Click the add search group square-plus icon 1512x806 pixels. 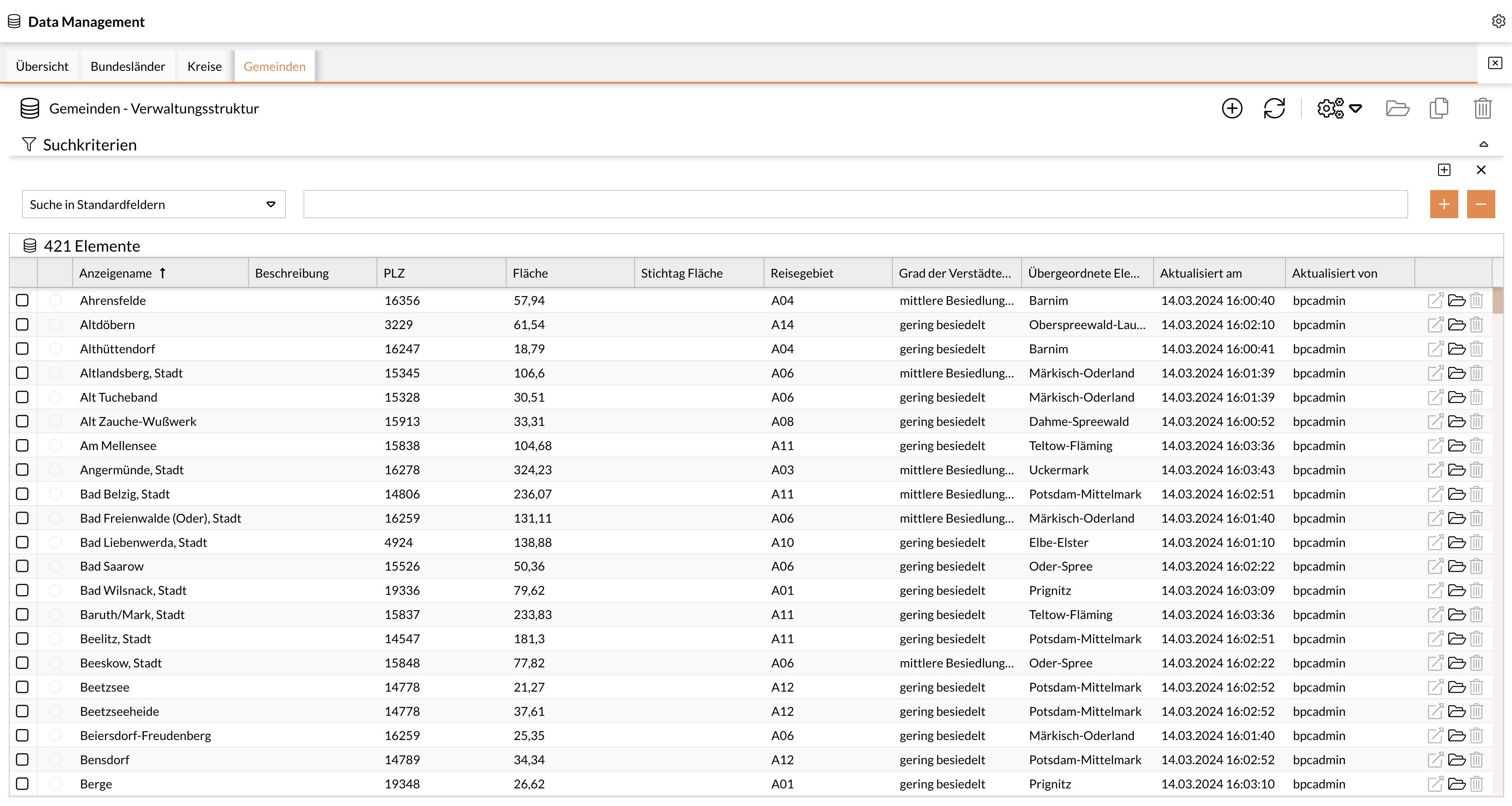[1444, 170]
